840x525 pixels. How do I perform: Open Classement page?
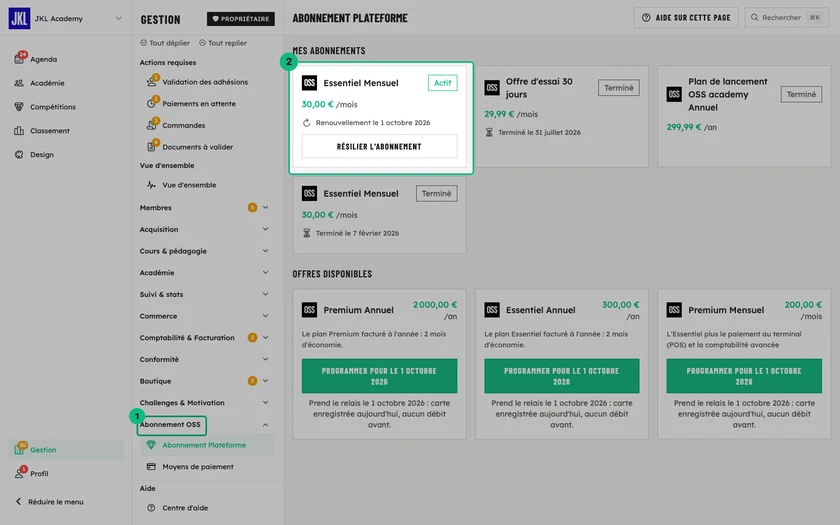coord(49,131)
